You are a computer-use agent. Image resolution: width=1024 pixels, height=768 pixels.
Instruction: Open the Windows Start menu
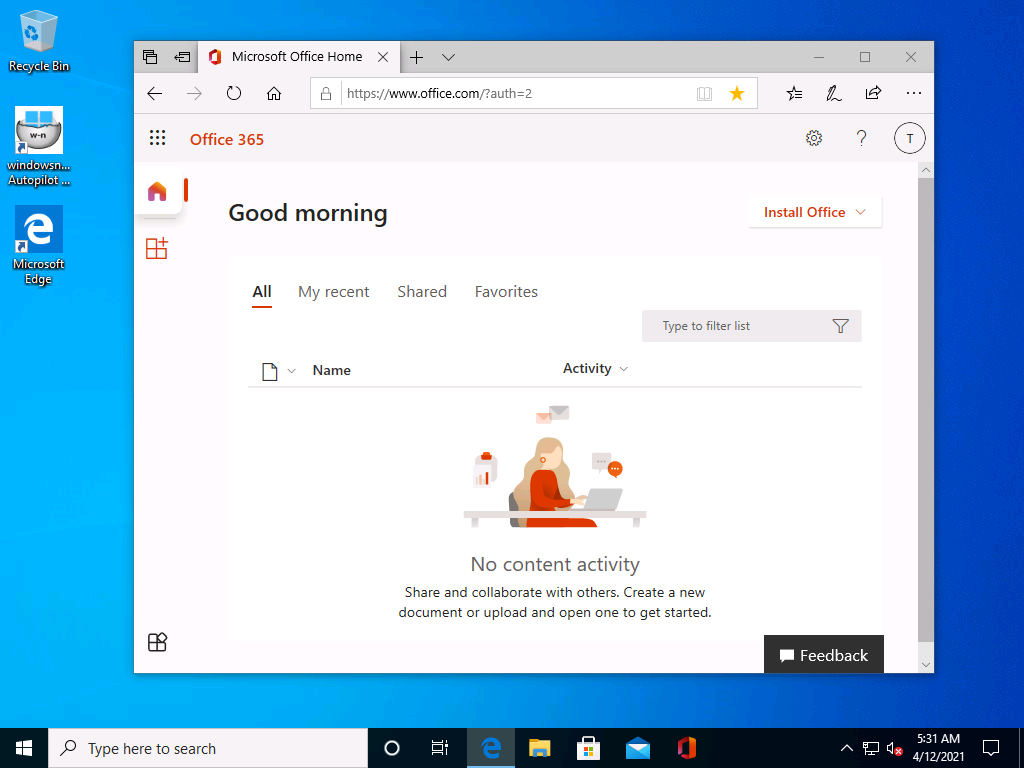pos(24,748)
